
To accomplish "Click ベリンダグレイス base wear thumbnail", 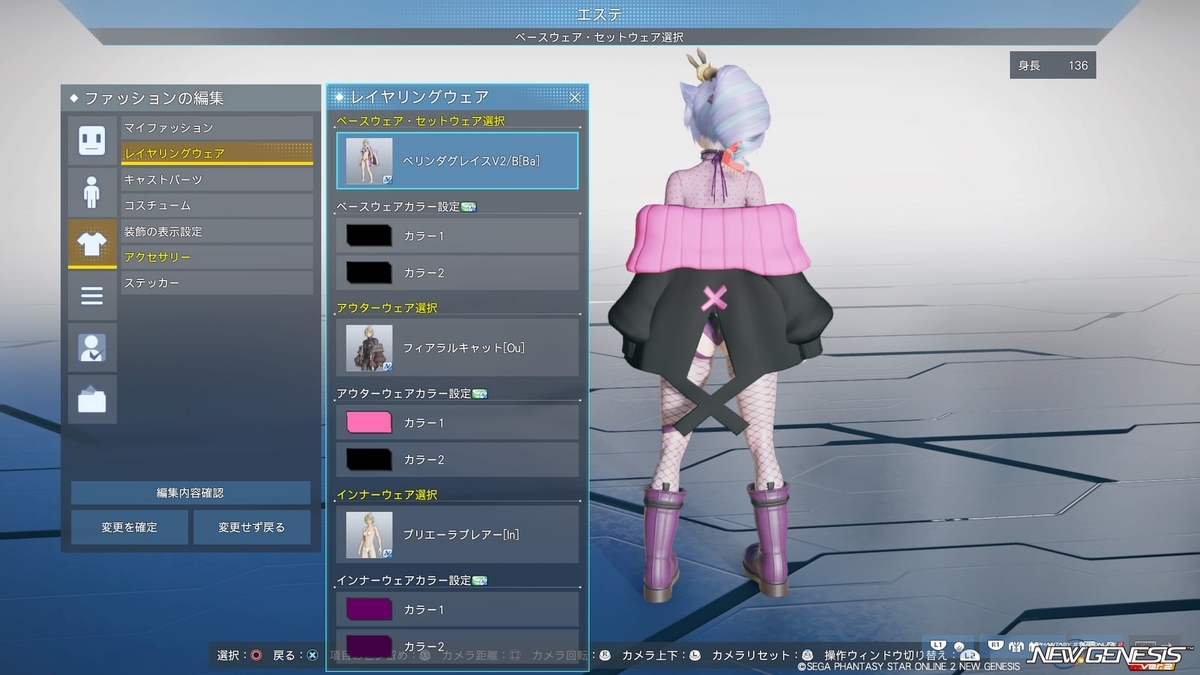I will coord(369,161).
